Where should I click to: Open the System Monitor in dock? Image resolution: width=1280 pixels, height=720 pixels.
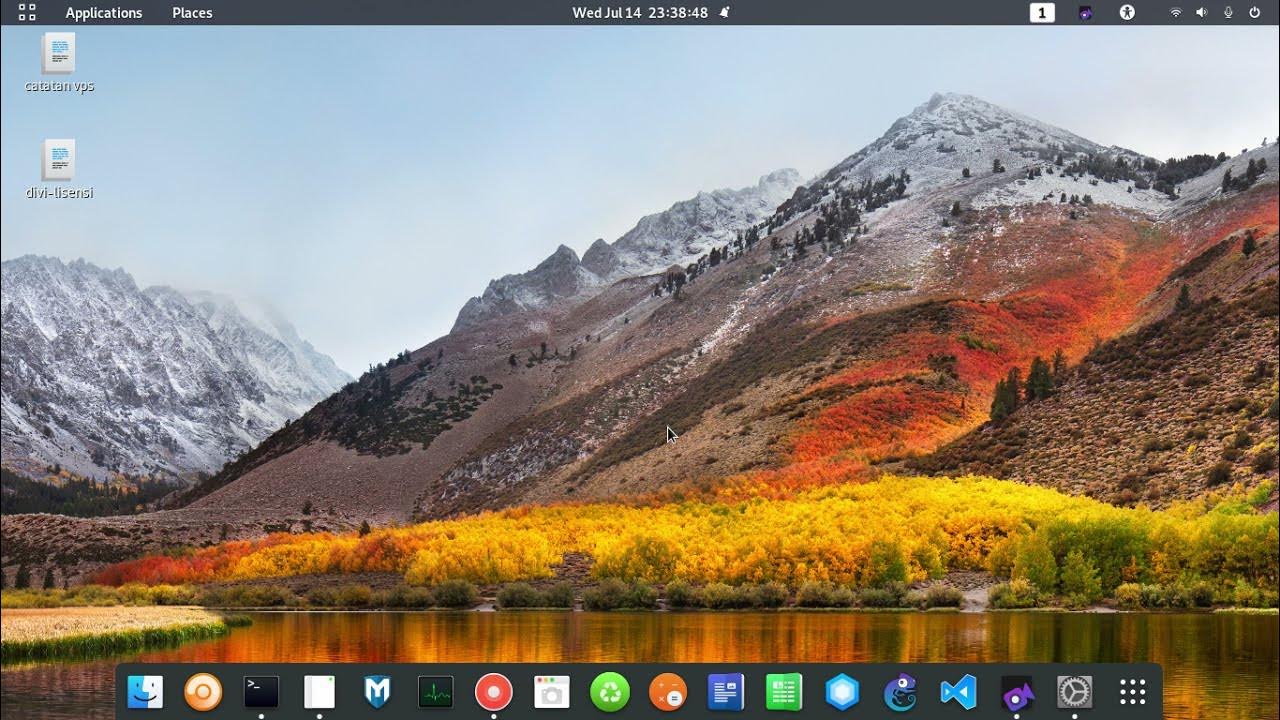[x=435, y=691]
